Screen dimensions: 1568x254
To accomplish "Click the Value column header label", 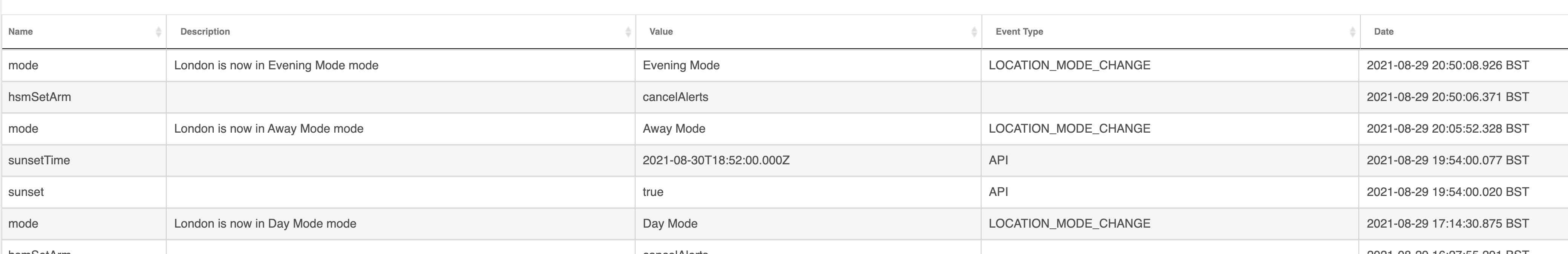I will [660, 32].
